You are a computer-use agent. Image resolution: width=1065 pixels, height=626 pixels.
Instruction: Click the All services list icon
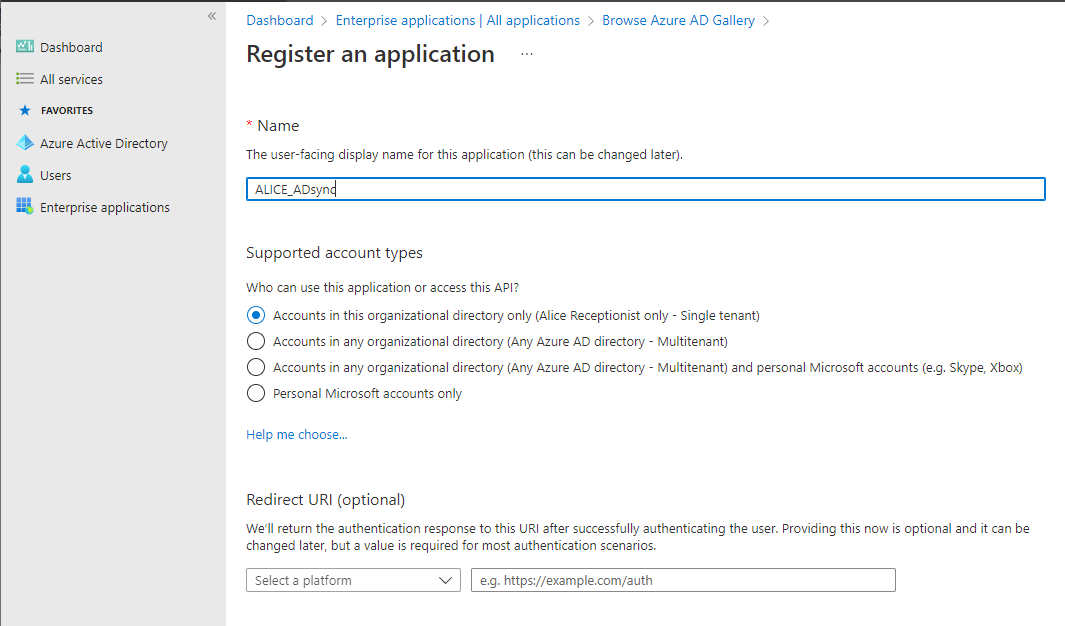(x=25, y=79)
